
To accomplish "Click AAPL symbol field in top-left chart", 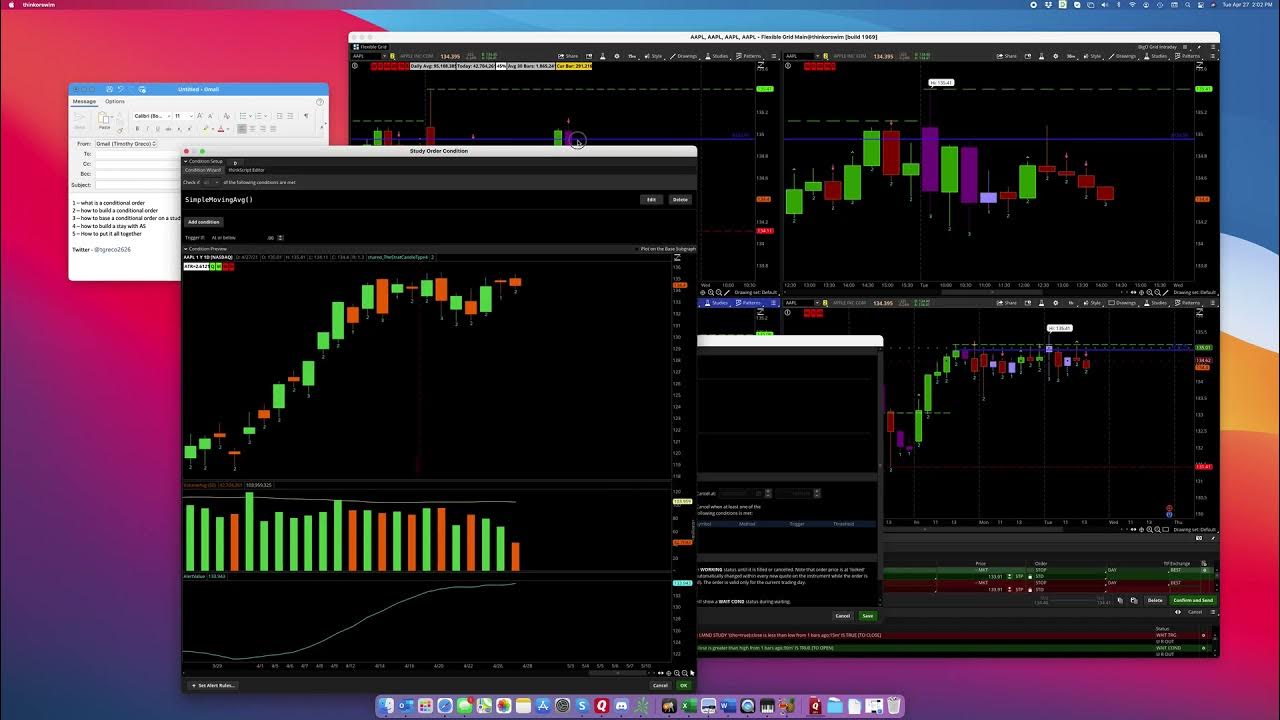I will [371, 56].
